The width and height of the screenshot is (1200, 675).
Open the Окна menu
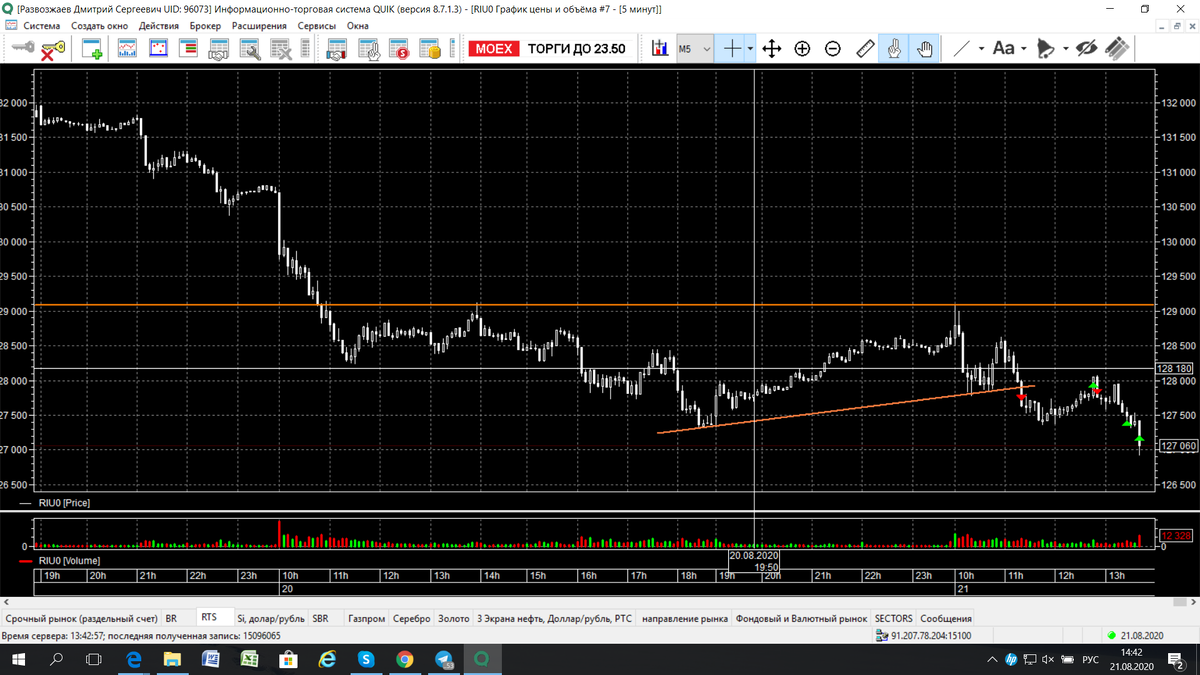[x=357, y=26]
